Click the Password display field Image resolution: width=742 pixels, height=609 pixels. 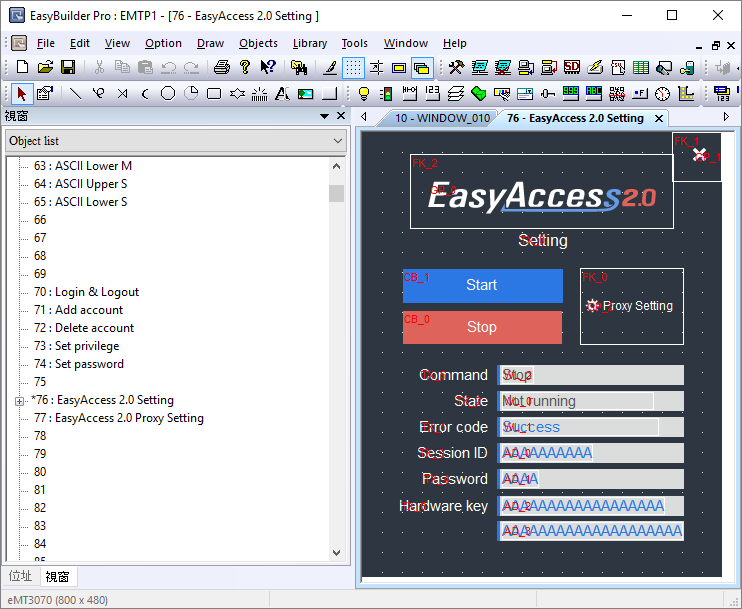coord(591,479)
